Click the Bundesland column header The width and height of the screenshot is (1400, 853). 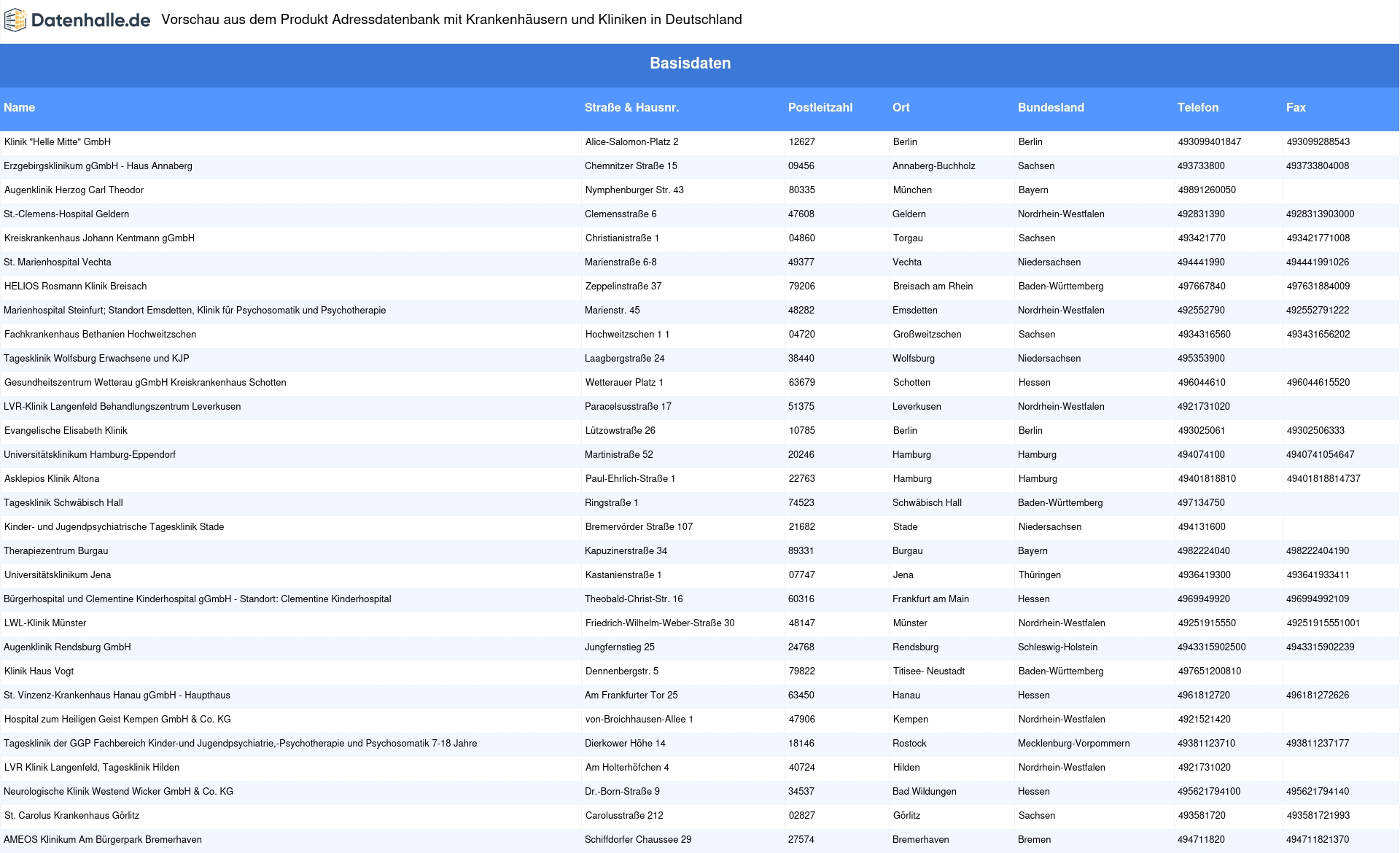point(1051,107)
